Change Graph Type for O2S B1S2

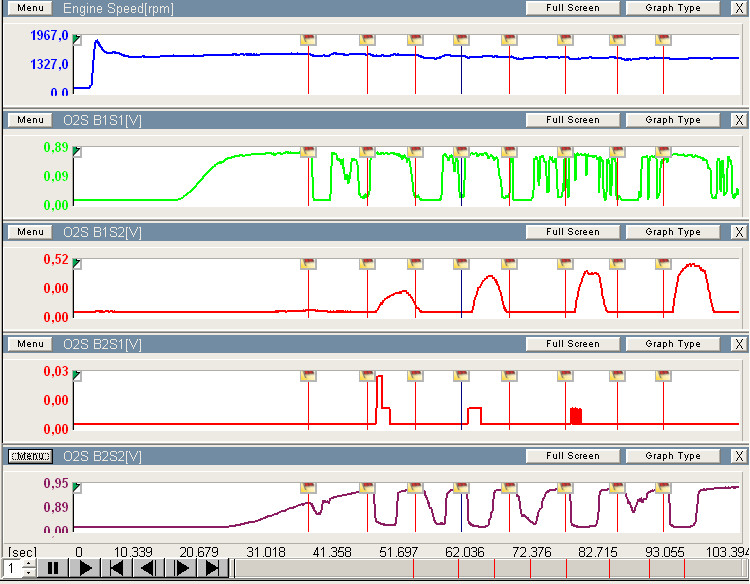pos(672,232)
